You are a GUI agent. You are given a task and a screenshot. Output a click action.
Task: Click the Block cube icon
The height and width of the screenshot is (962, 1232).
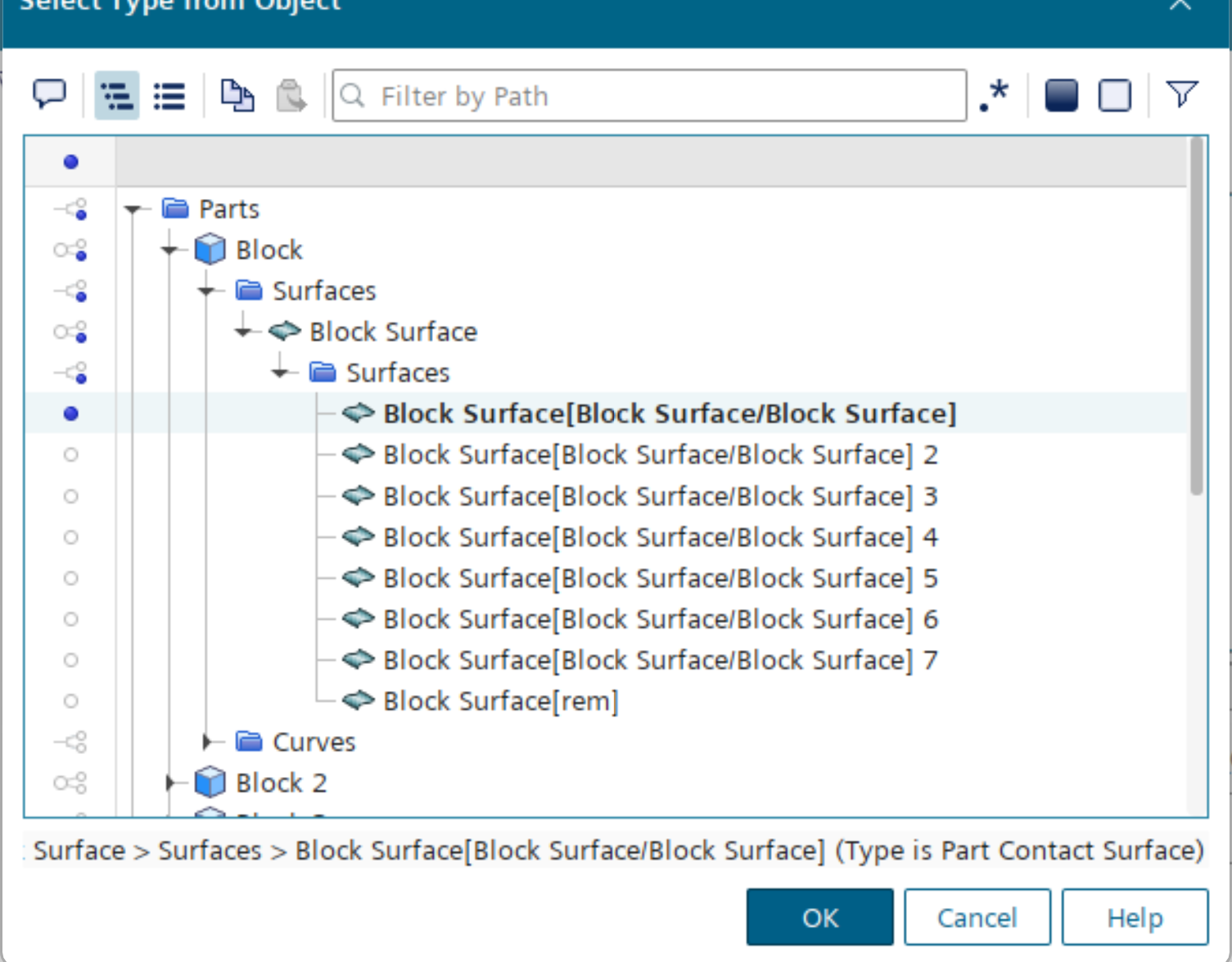[210, 249]
